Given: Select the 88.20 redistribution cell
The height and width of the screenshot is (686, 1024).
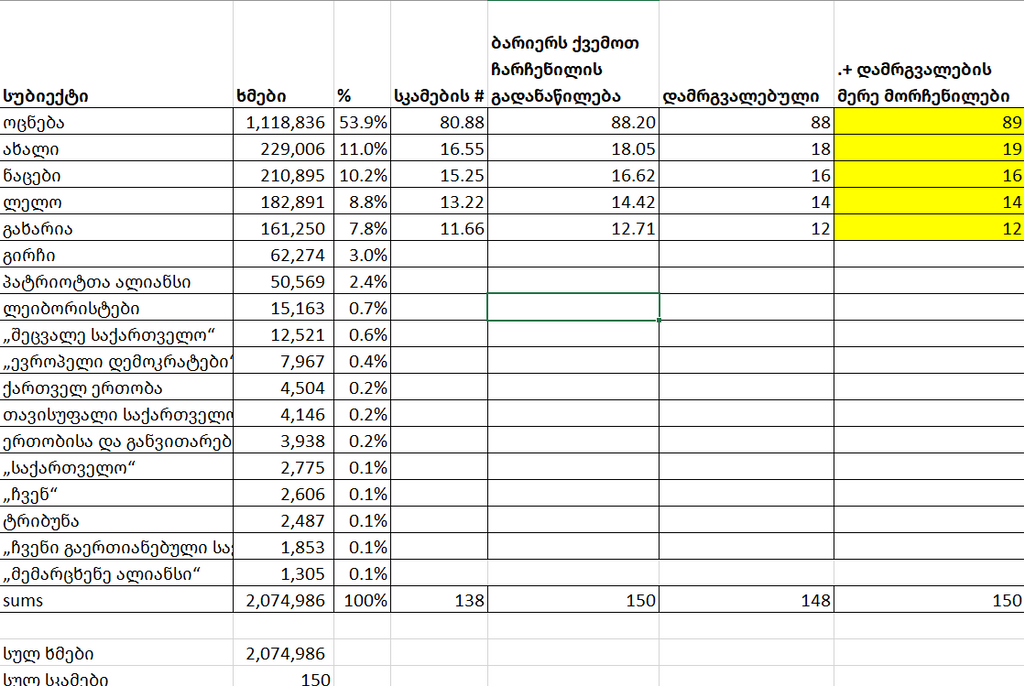Looking at the screenshot, I should point(573,122).
